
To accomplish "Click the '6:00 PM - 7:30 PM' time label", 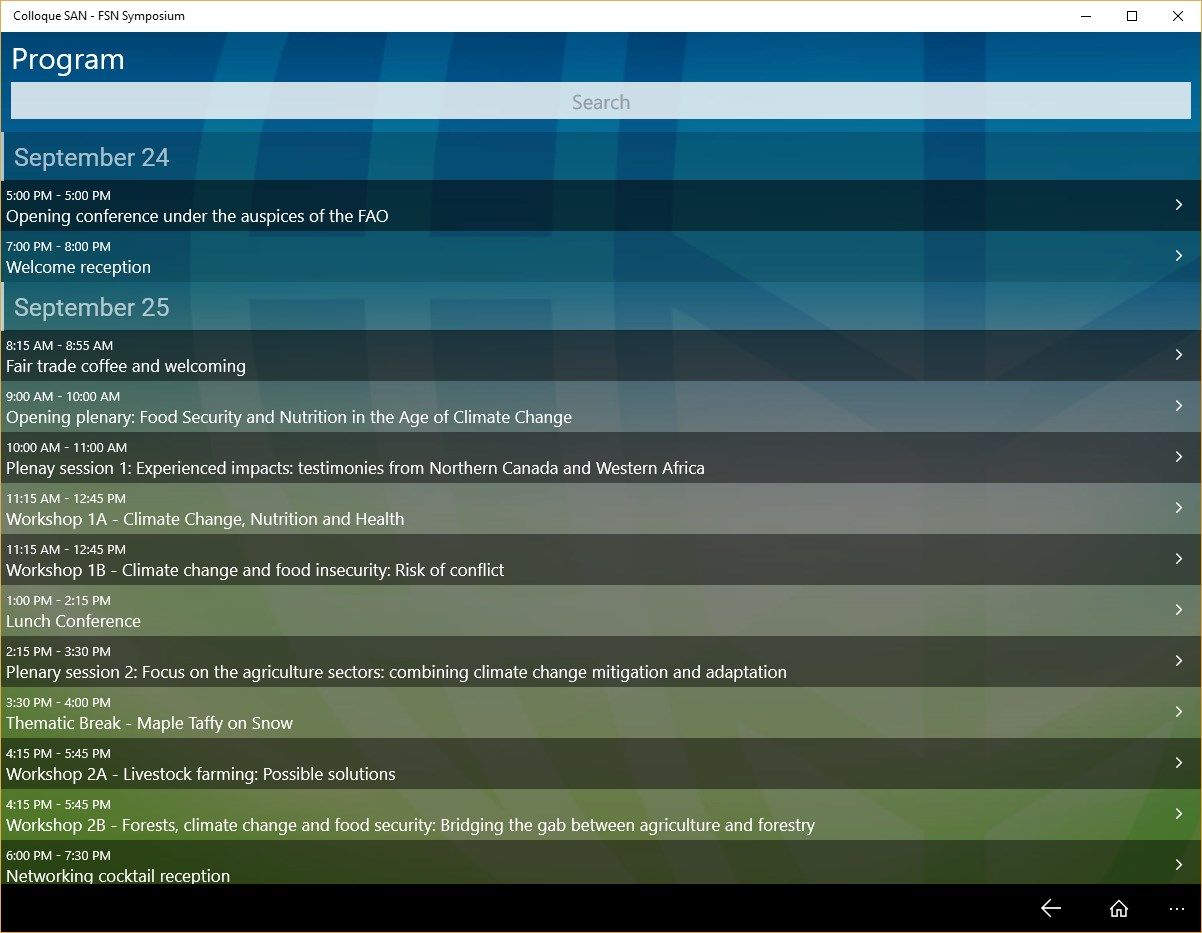I will tap(58, 855).
